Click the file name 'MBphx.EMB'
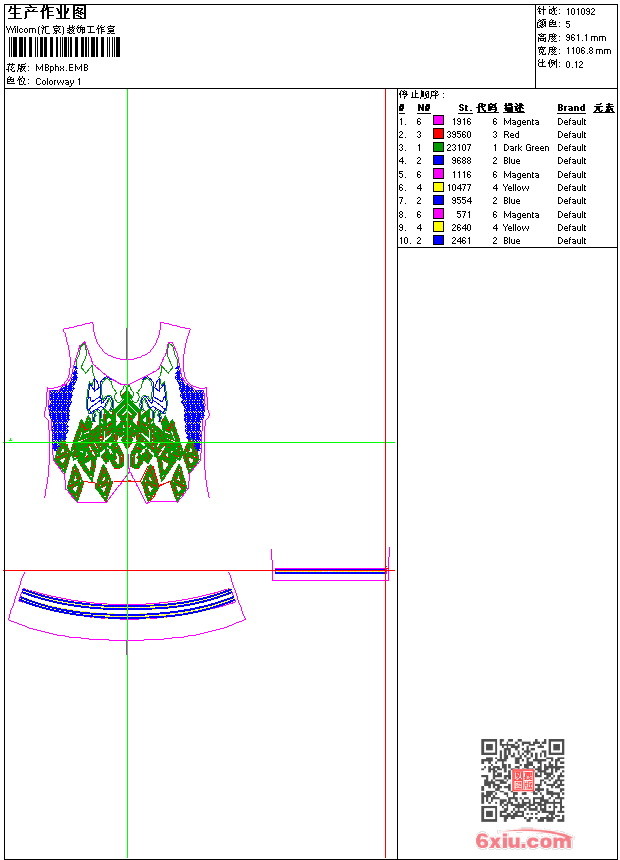This screenshot has height=860, width=620. [62, 68]
